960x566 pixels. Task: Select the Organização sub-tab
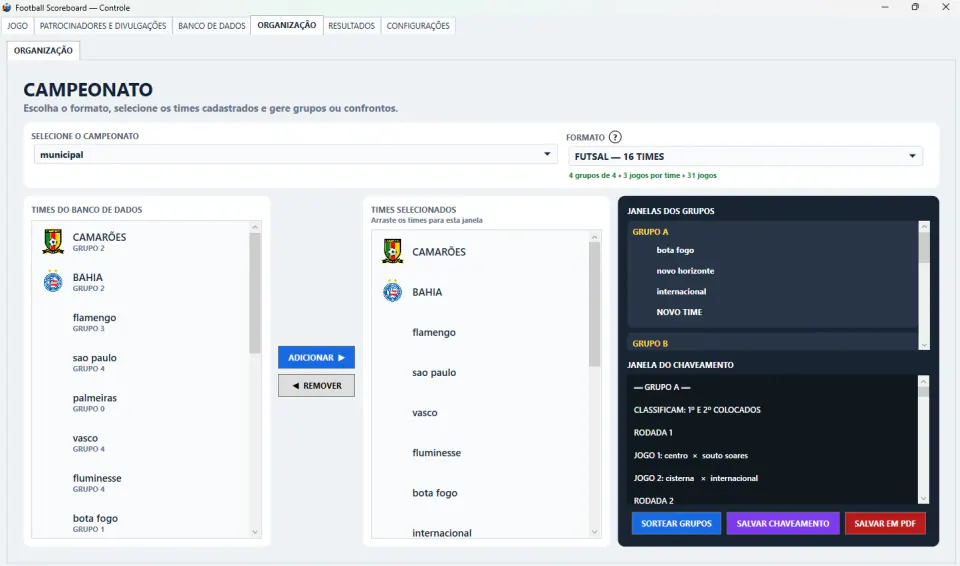coord(43,50)
